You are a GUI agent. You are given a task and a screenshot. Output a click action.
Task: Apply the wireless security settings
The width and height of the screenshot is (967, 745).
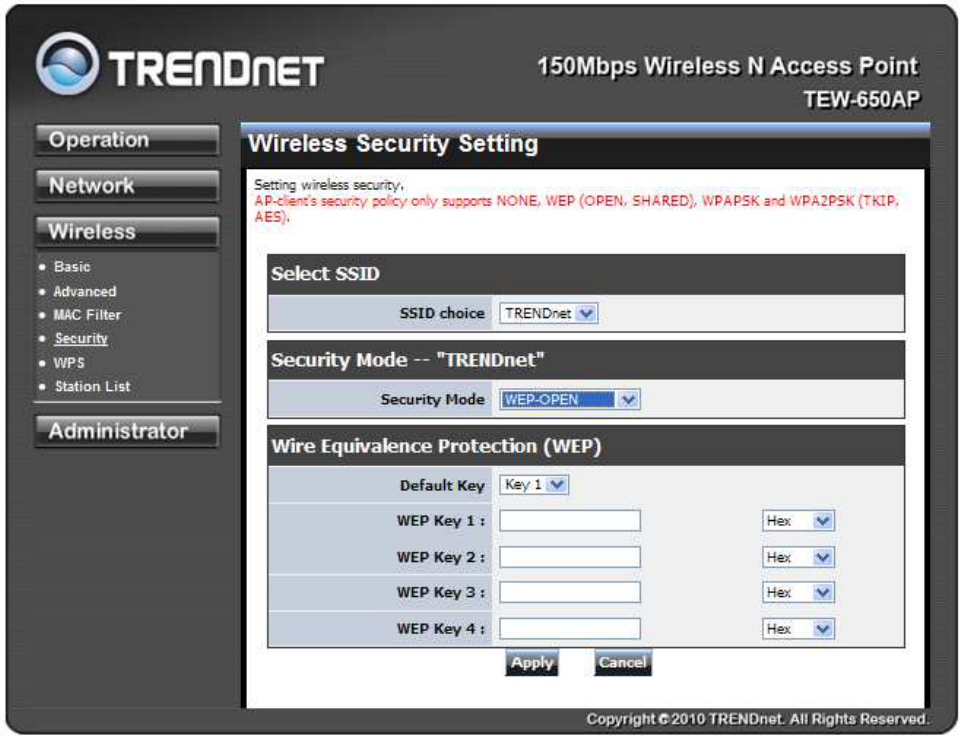coord(532,663)
